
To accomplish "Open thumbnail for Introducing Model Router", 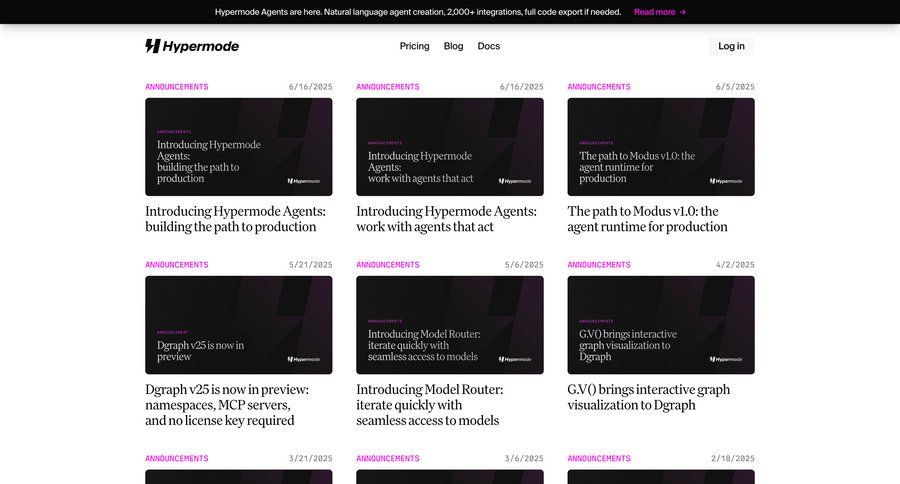I will (450, 325).
